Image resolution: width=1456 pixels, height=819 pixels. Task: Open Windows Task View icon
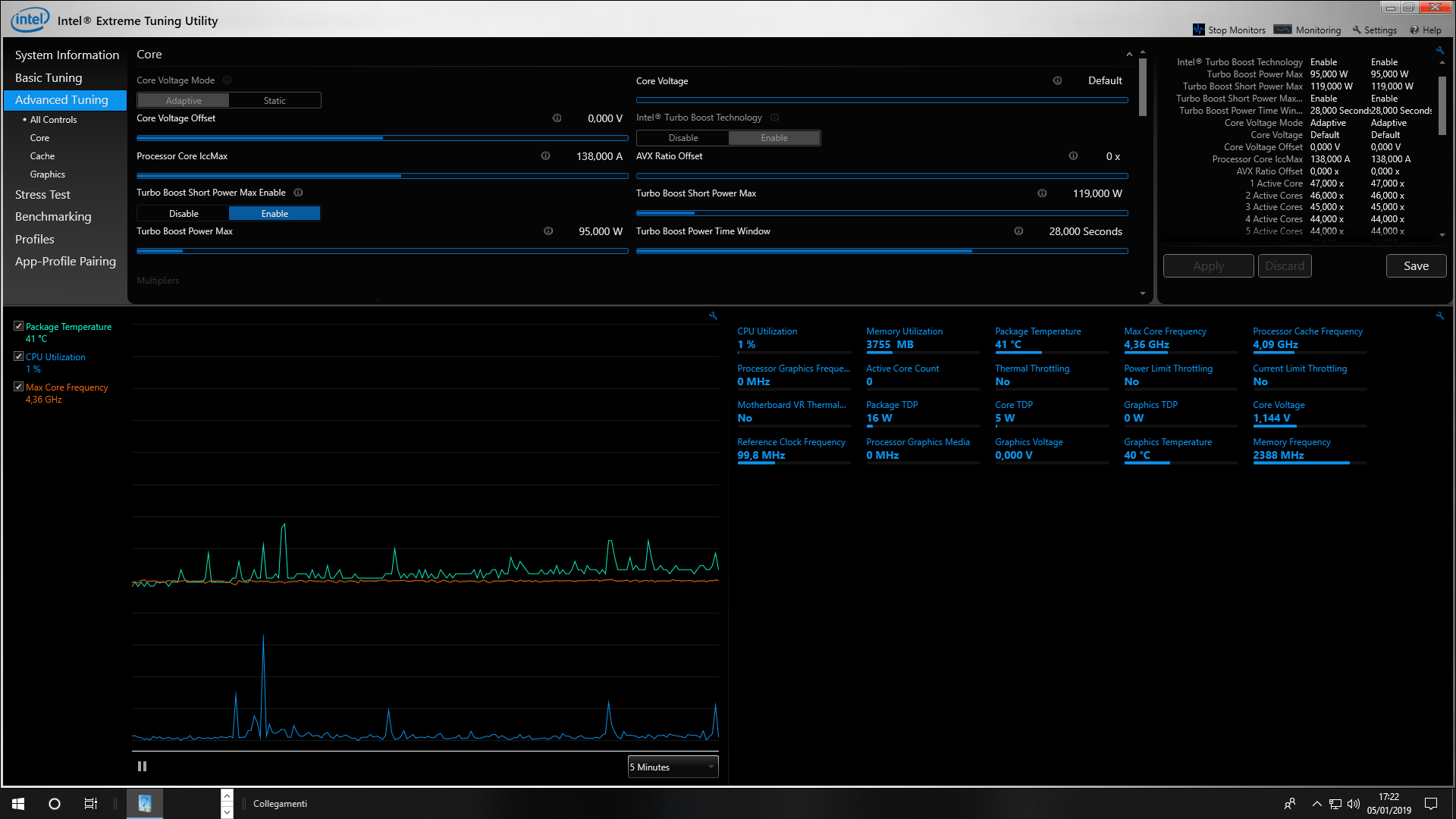(90, 804)
